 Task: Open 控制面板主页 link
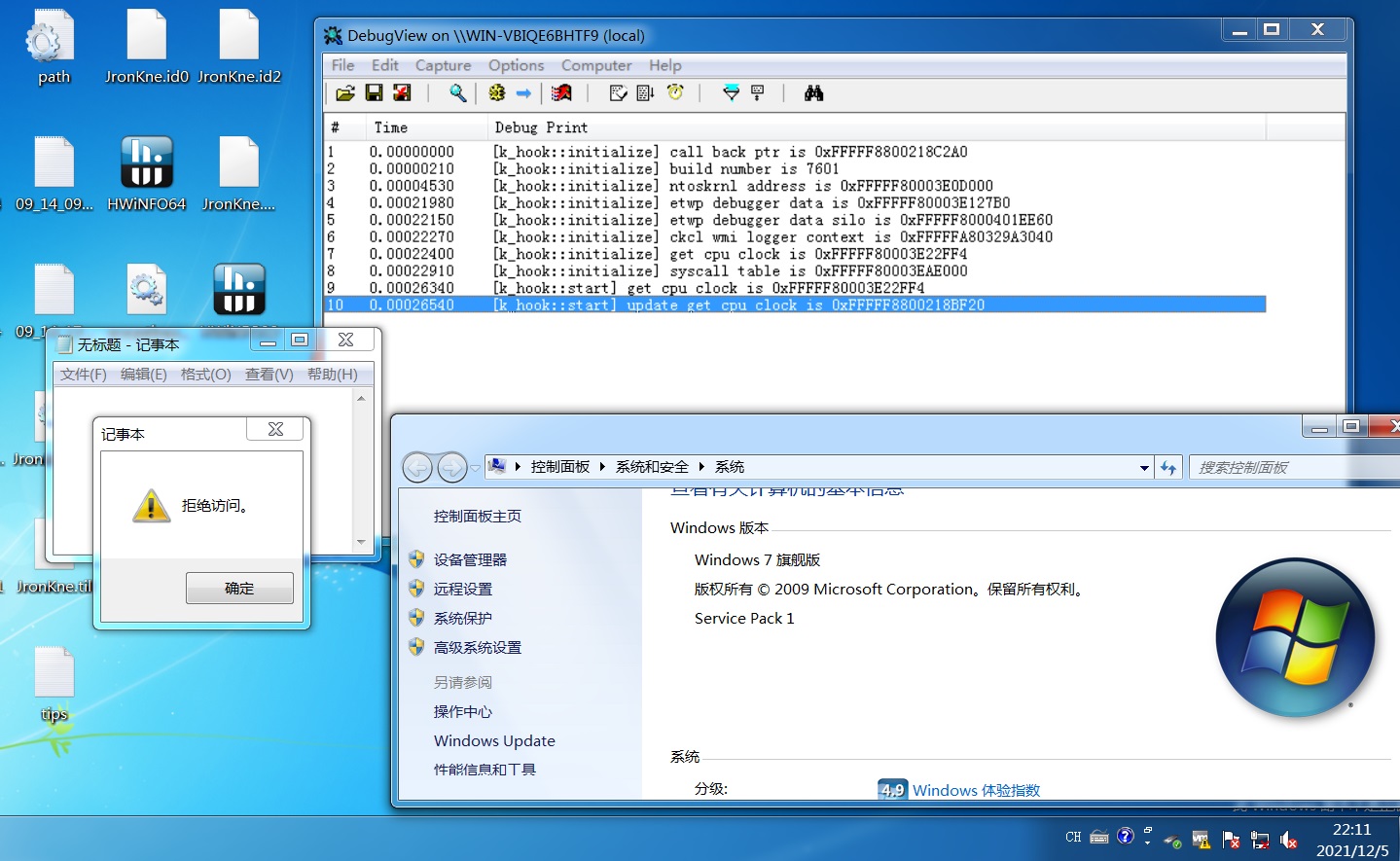click(478, 517)
